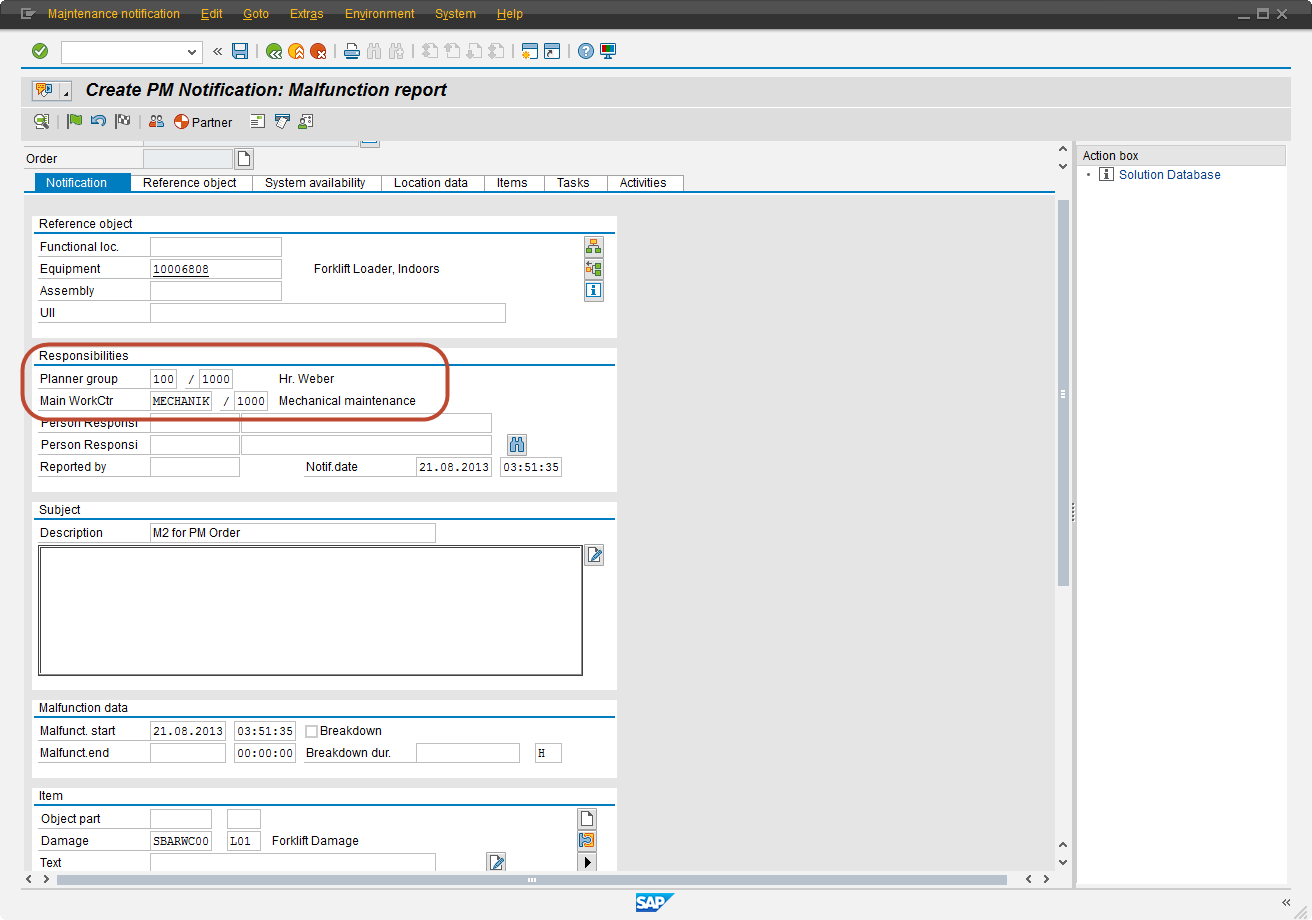Click the orange icon beside Forklift Damage
1312x920 pixels.
587,841
